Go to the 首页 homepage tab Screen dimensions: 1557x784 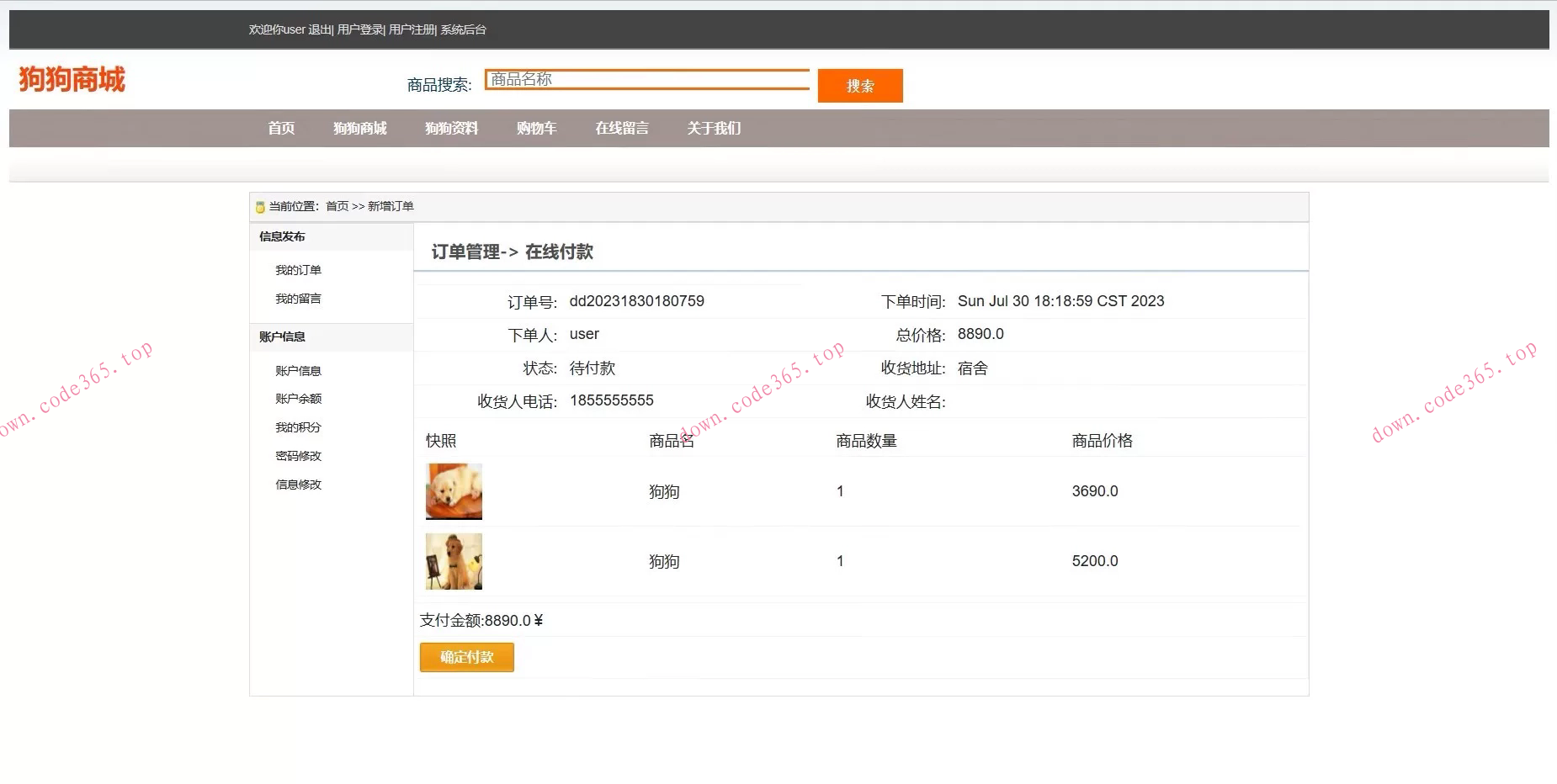click(280, 128)
